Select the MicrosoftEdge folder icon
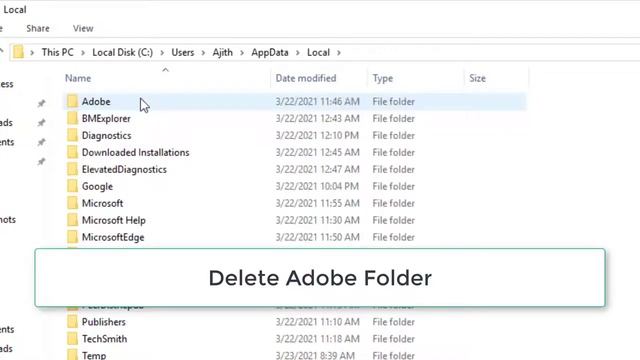Viewport: 640px width, 360px height. tap(72, 237)
